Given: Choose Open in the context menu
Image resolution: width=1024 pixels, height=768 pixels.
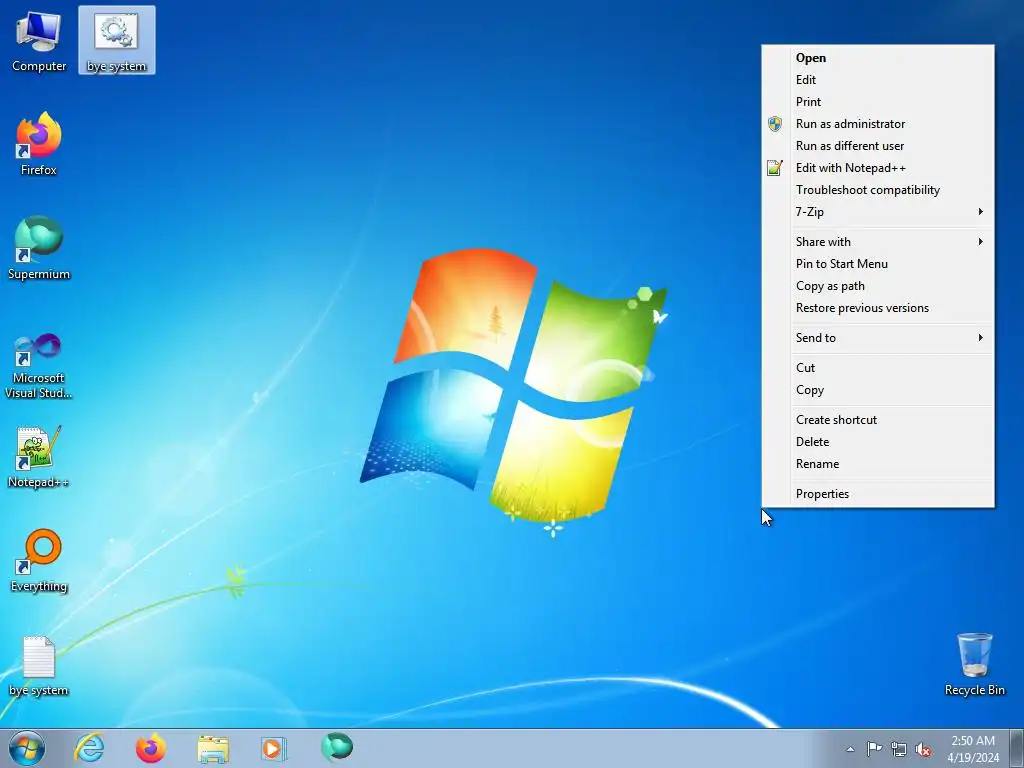Looking at the screenshot, I should pos(878,57).
